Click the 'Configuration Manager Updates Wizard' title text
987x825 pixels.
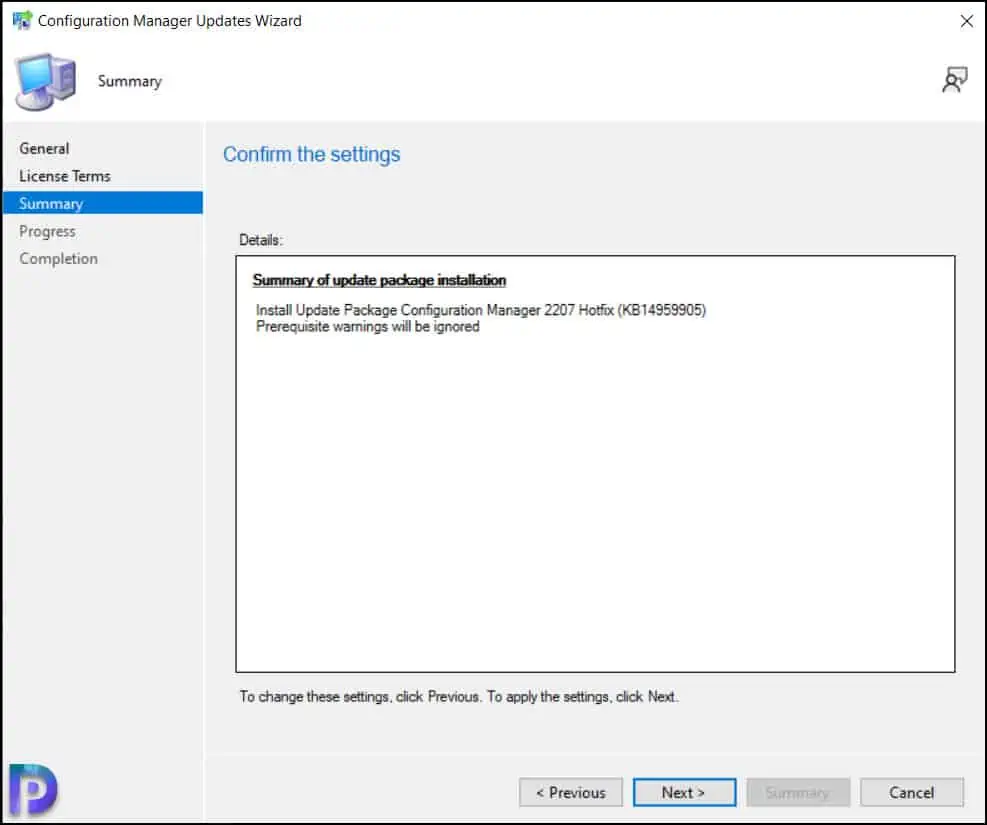click(x=170, y=21)
